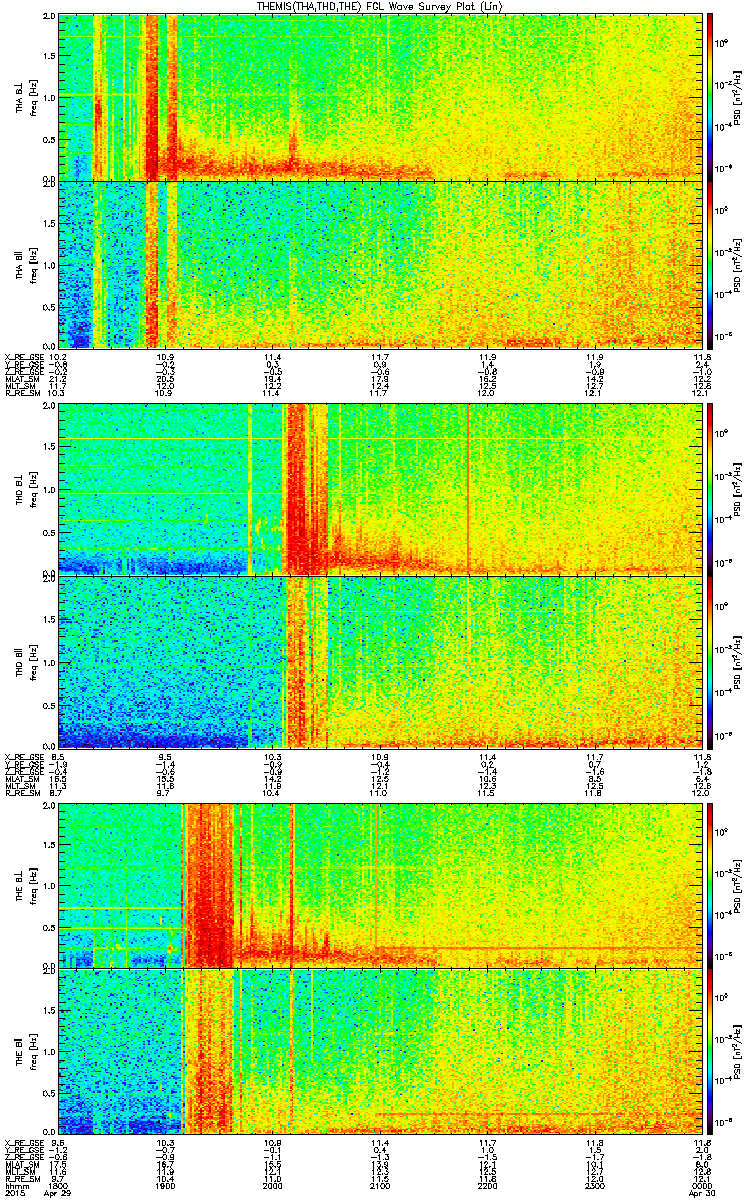Click the THEMIS FGL Wave Survey Plot title
Screen dimensions: 750x1200
381,7
